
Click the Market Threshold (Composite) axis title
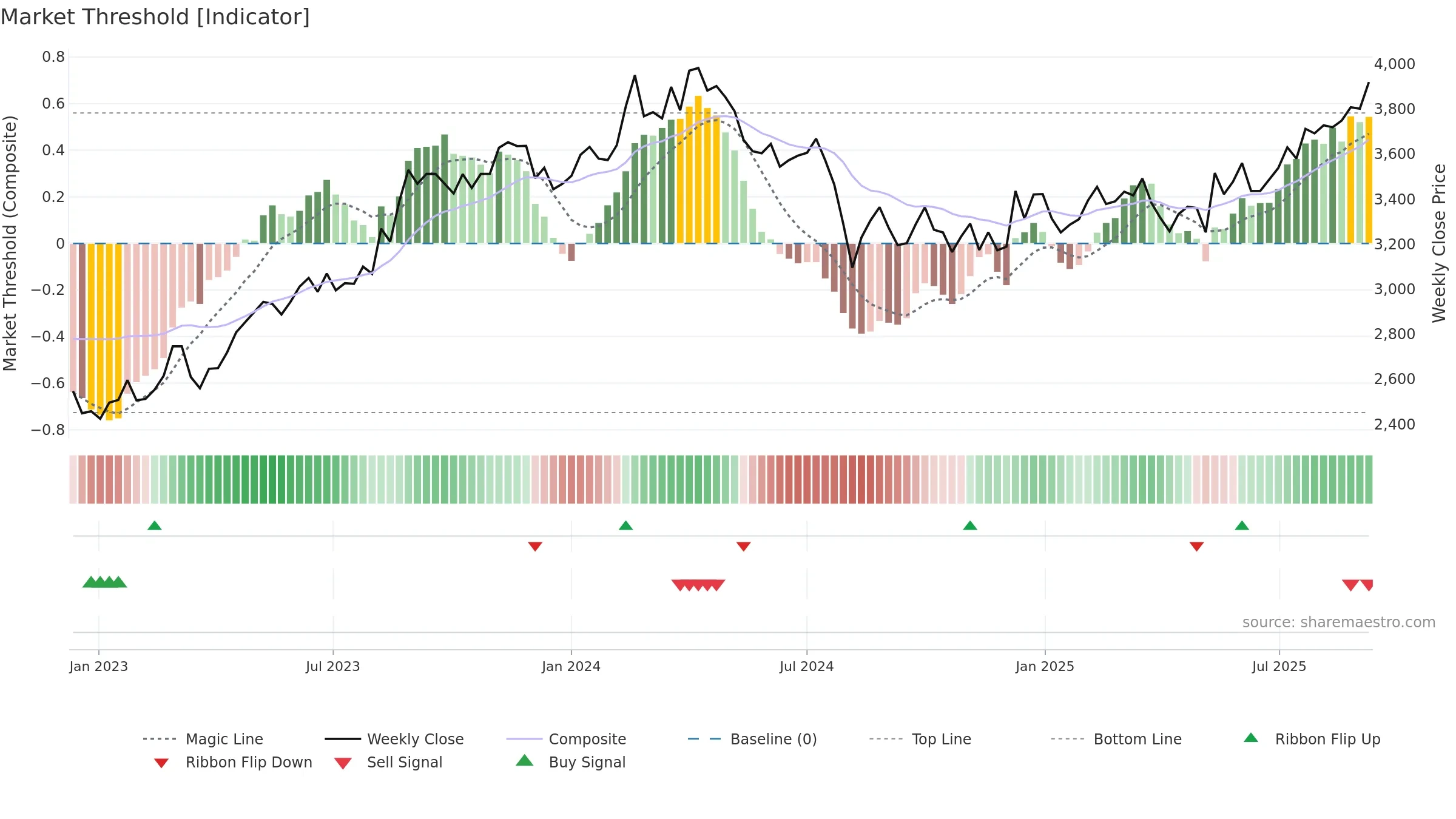click(10, 243)
